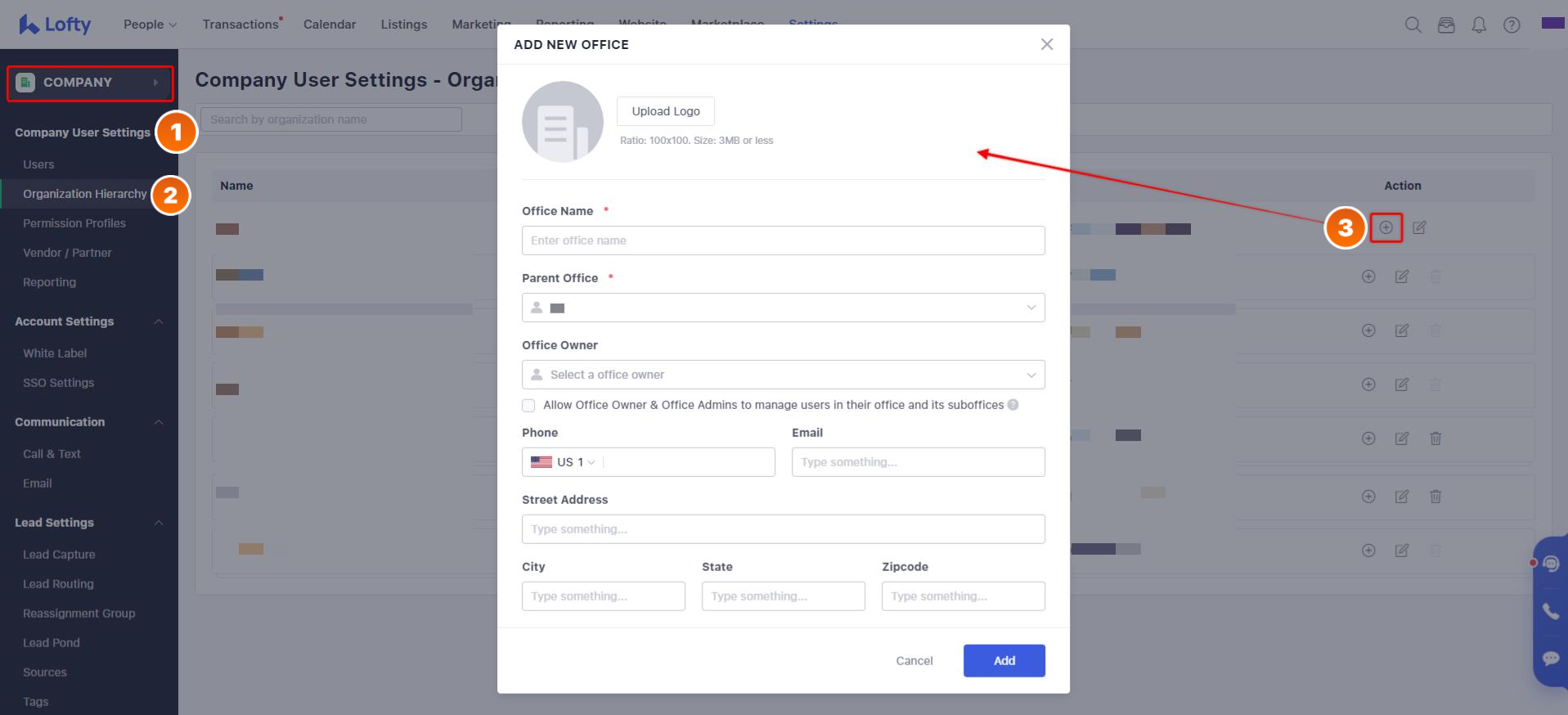Click the blue Add button
The height and width of the screenshot is (715, 1568).
(x=1004, y=661)
